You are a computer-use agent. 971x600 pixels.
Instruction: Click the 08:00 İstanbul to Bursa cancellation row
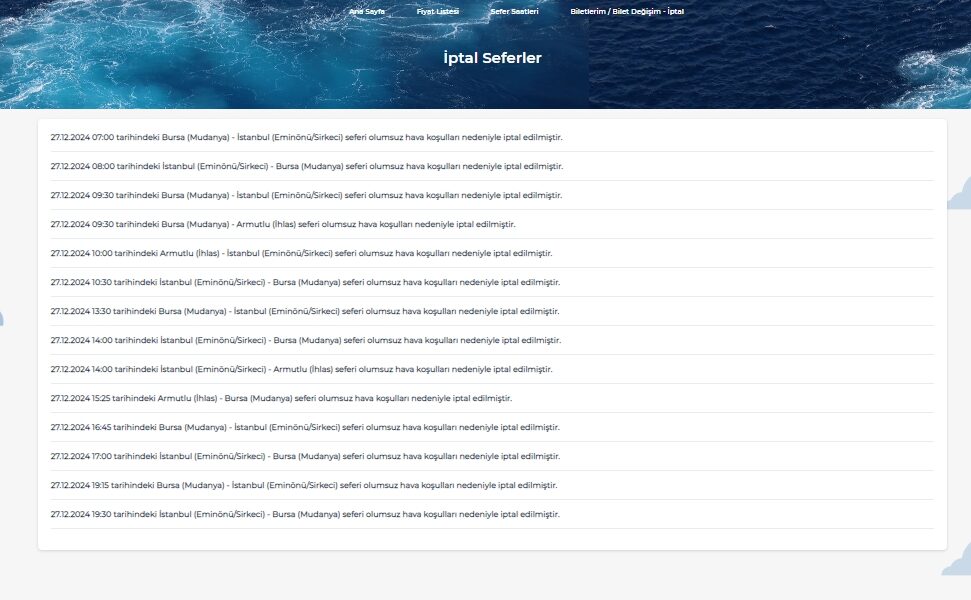coord(306,166)
